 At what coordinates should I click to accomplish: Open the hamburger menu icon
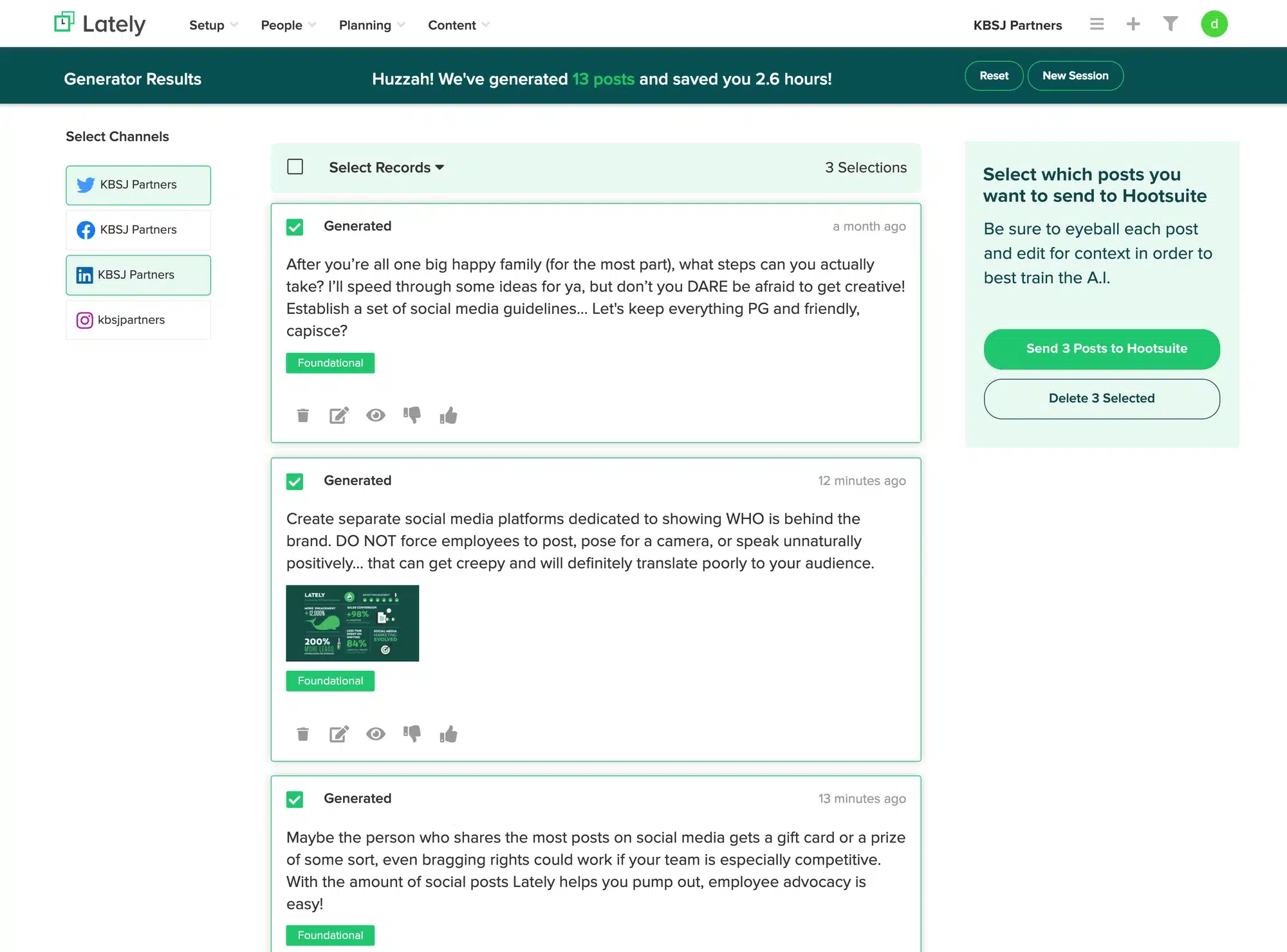point(1097,24)
